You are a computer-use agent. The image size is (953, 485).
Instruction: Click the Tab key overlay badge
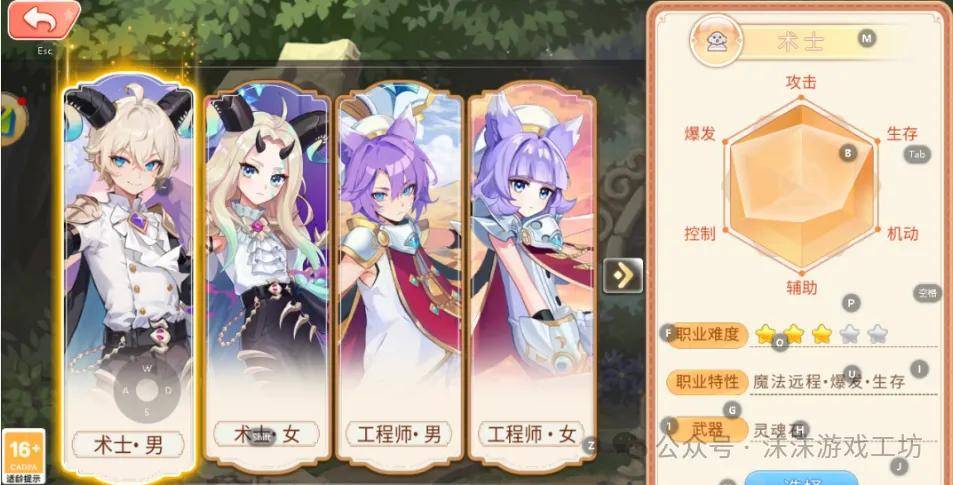click(x=917, y=154)
